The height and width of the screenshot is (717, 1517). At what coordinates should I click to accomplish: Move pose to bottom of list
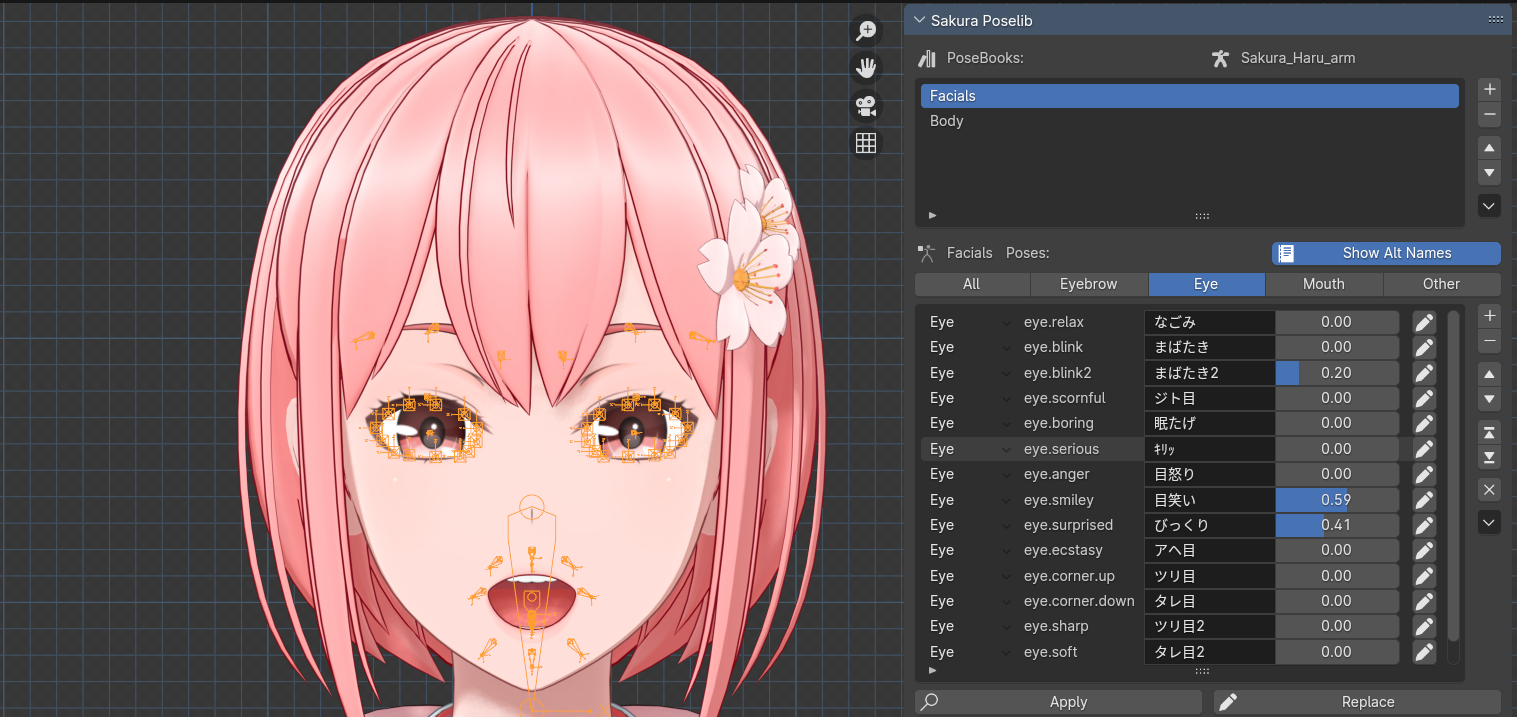tap(1489, 457)
